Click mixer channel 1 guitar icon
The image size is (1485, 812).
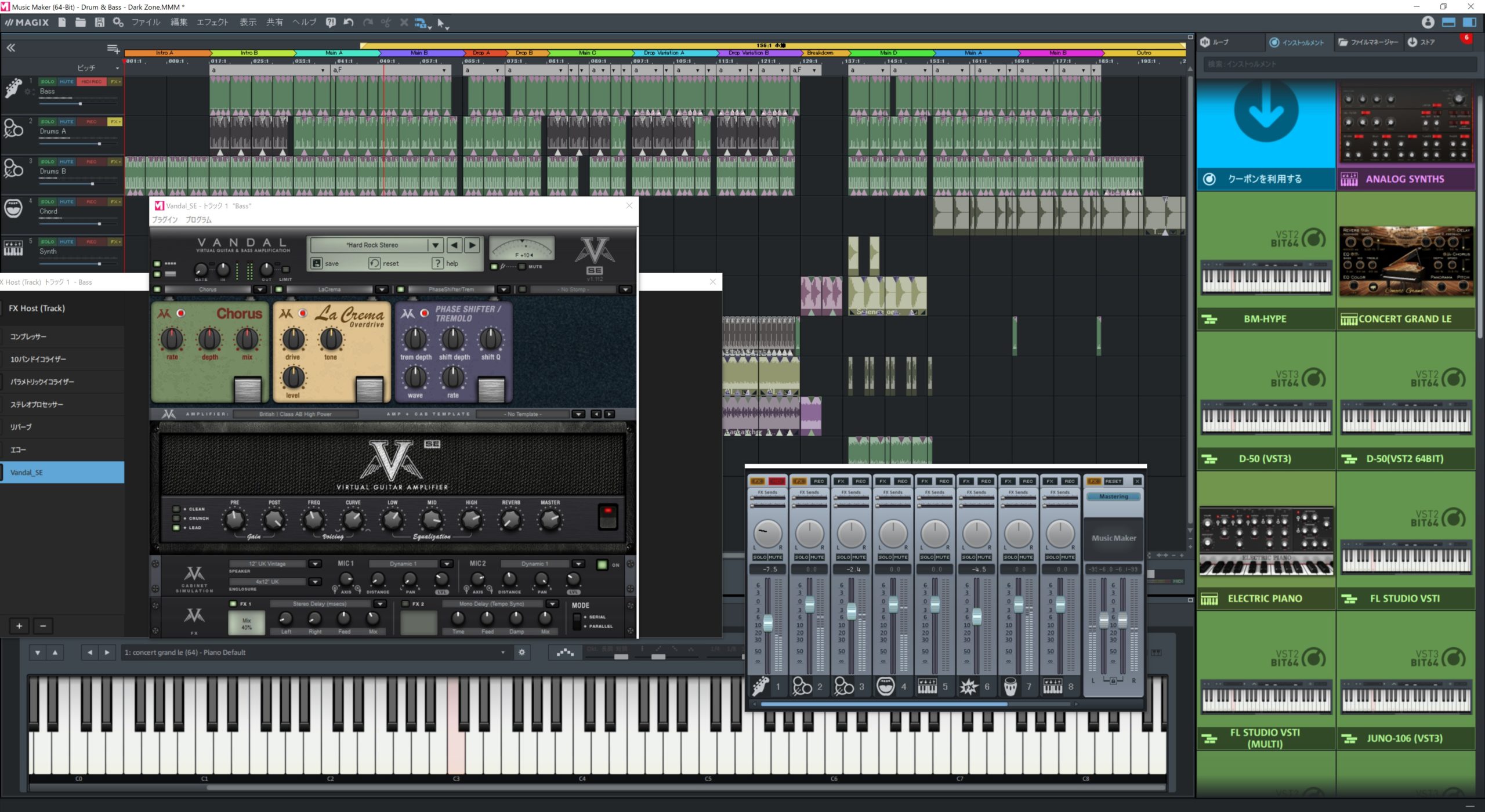pyautogui.click(x=760, y=687)
